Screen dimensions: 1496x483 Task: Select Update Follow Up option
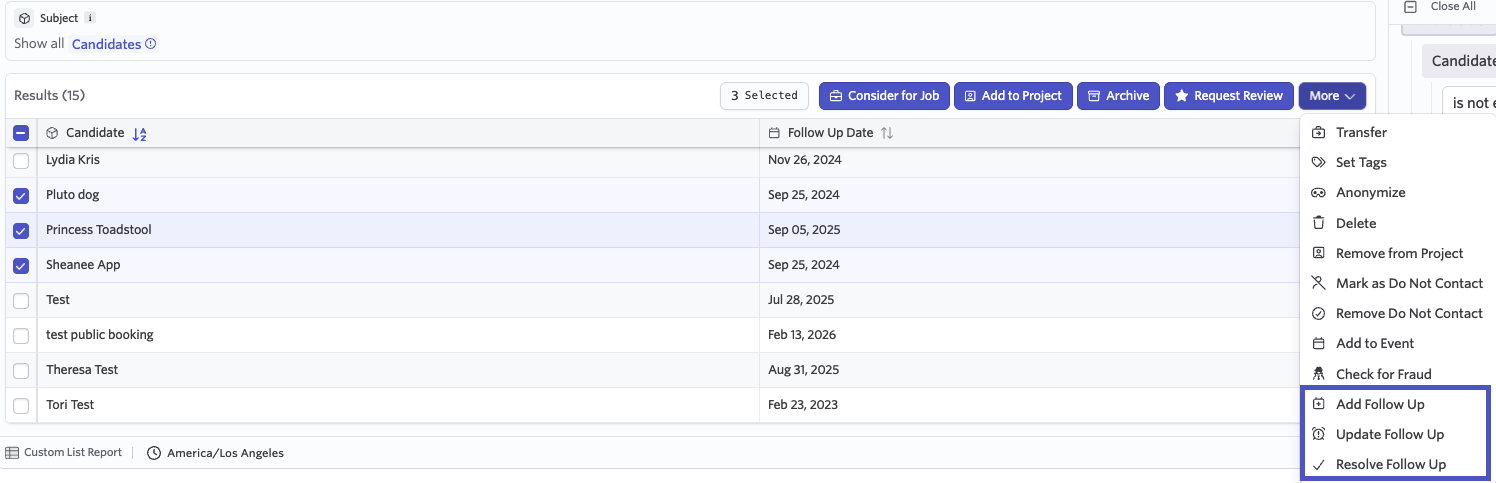1390,434
